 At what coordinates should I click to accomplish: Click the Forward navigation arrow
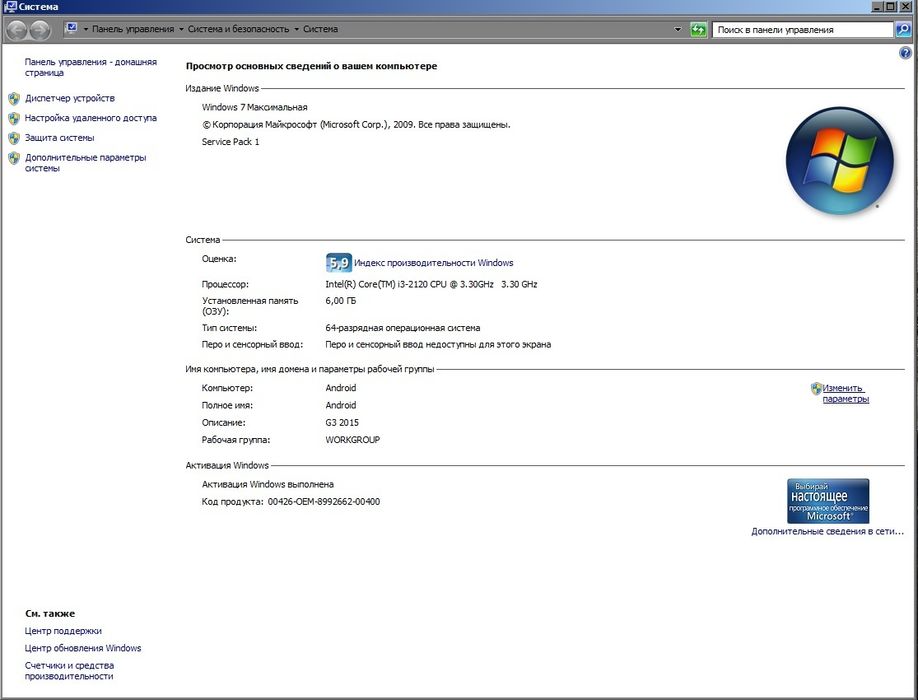click(x=39, y=29)
